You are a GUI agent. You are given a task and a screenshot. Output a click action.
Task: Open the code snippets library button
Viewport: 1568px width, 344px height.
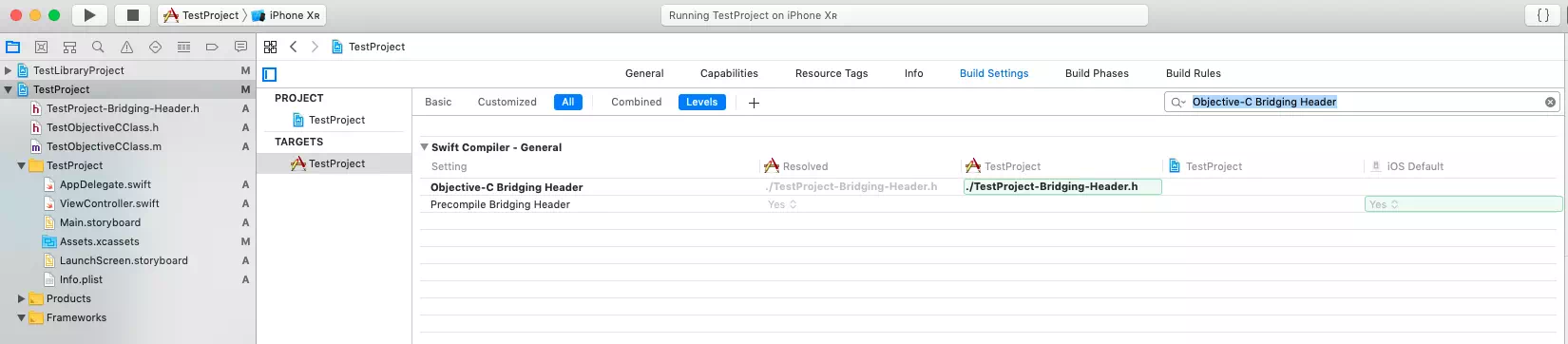click(x=1543, y=15)
